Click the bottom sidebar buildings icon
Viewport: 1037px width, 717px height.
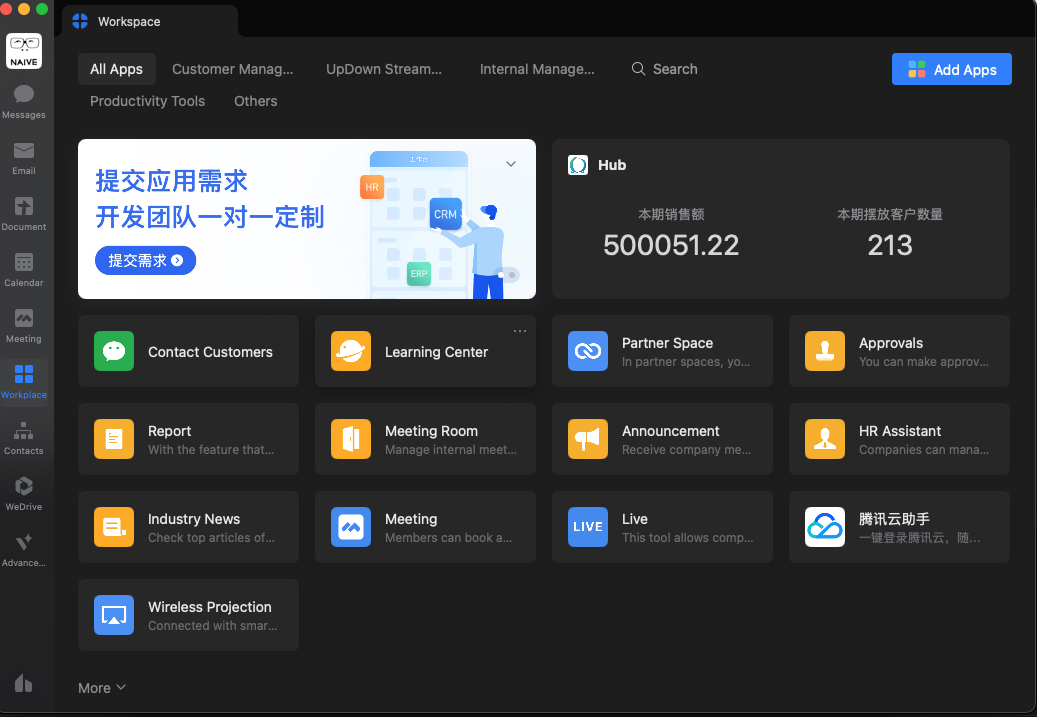click(24, 683)
